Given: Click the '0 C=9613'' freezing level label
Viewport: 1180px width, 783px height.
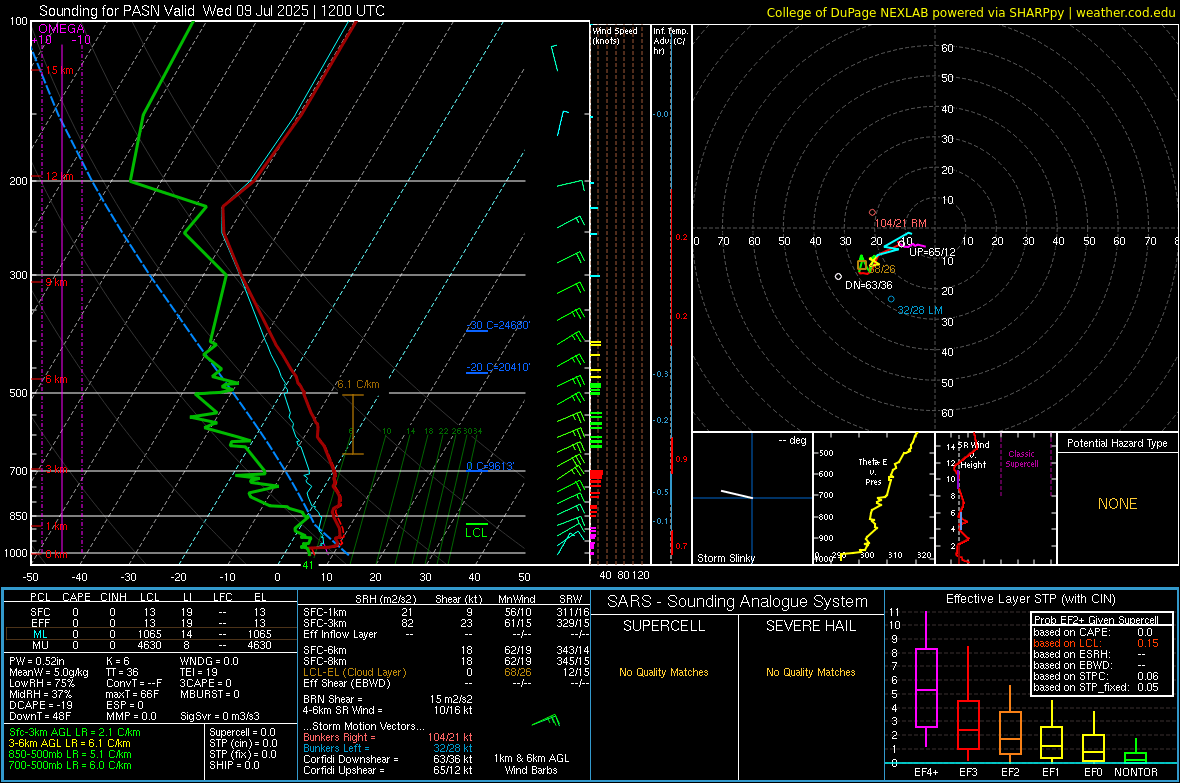Looking at the screenshot, I should pos(490,466).
